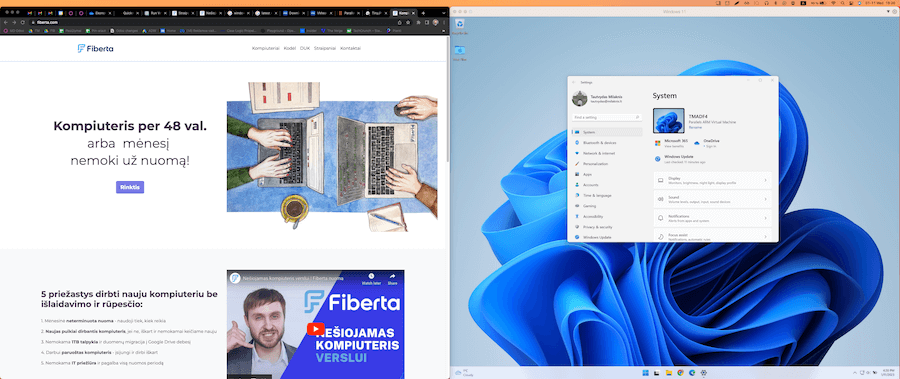Open a new Chrome tab
Image resolution: width=900 pixels, height=379 pixels.
coord(423,13)
